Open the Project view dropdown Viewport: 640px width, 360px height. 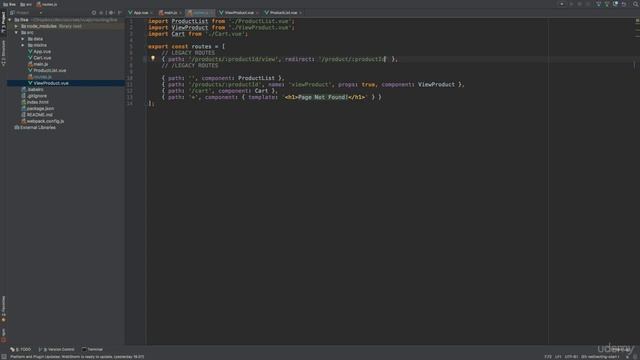27,13
